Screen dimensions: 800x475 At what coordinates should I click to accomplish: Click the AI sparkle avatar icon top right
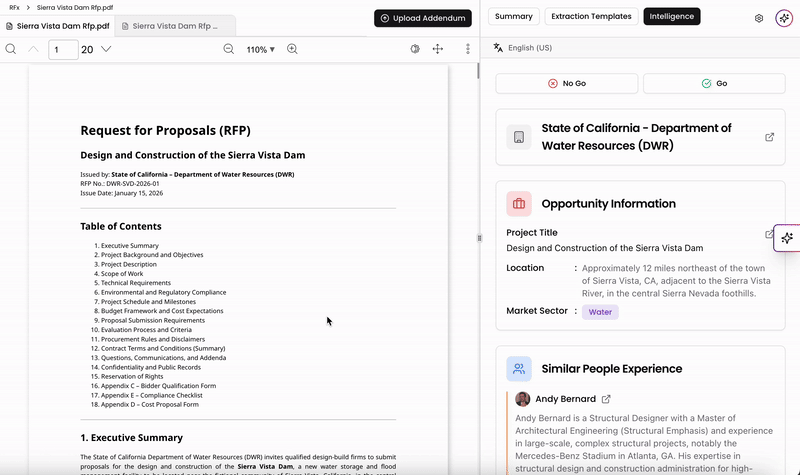point(784,18)
